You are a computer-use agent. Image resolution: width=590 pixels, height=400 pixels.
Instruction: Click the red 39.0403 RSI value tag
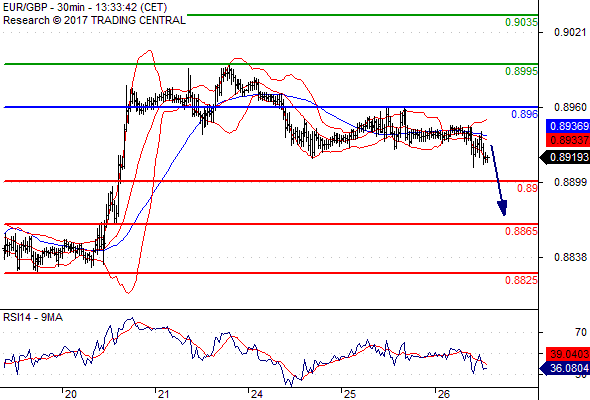point(568,354)
